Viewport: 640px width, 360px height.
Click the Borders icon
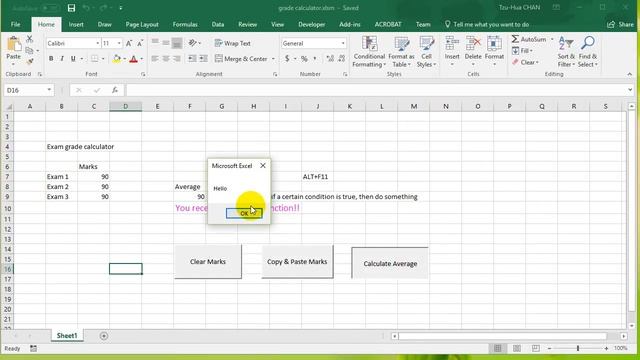[94, 59]
